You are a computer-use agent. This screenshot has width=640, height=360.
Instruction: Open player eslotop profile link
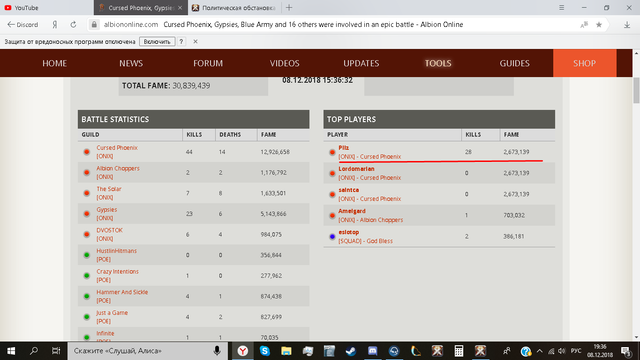(x=349, y=232)
